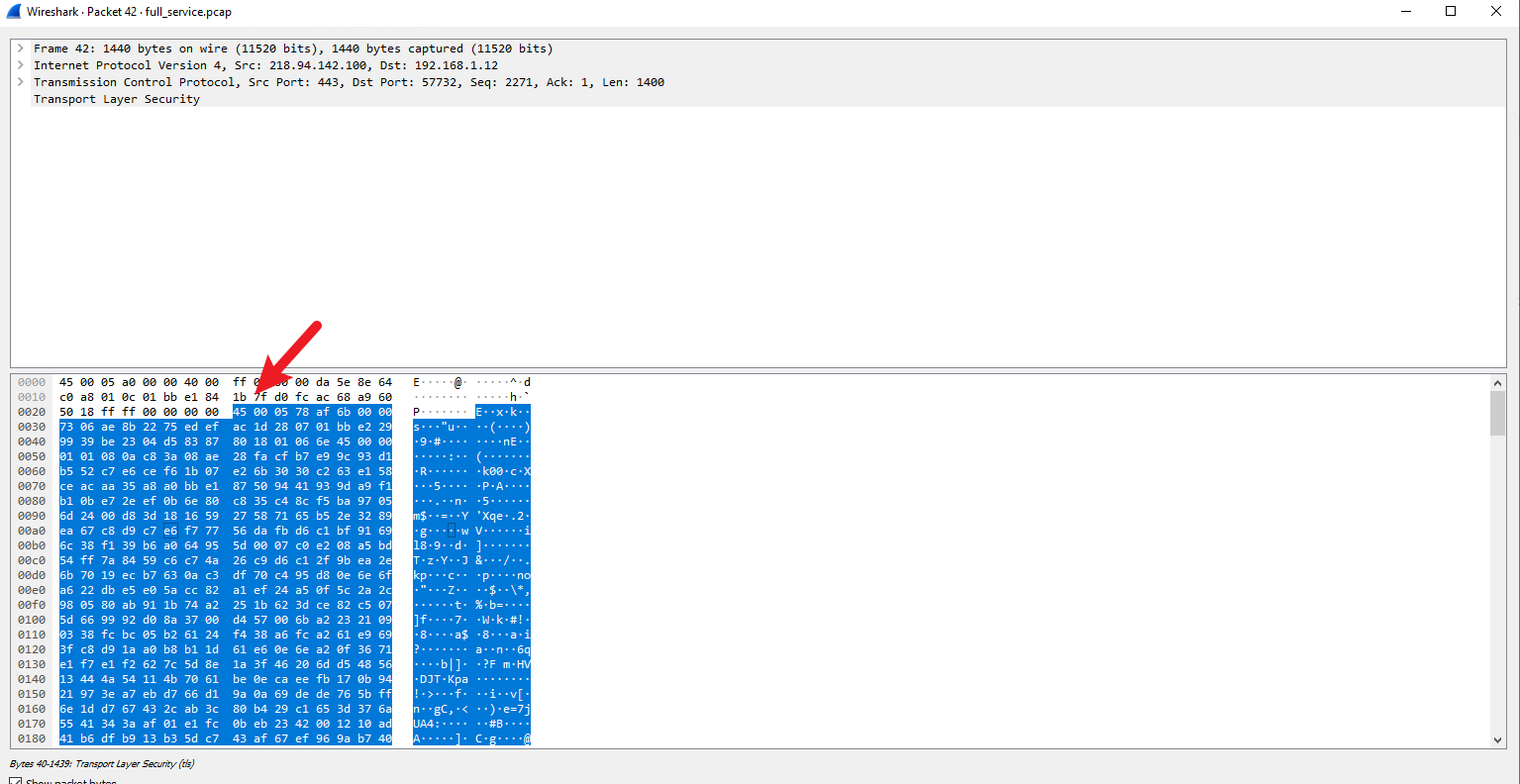Click the 0000 offset in hex dump
The width and height of the screenshot is (1520, 784).
[32, 382]
